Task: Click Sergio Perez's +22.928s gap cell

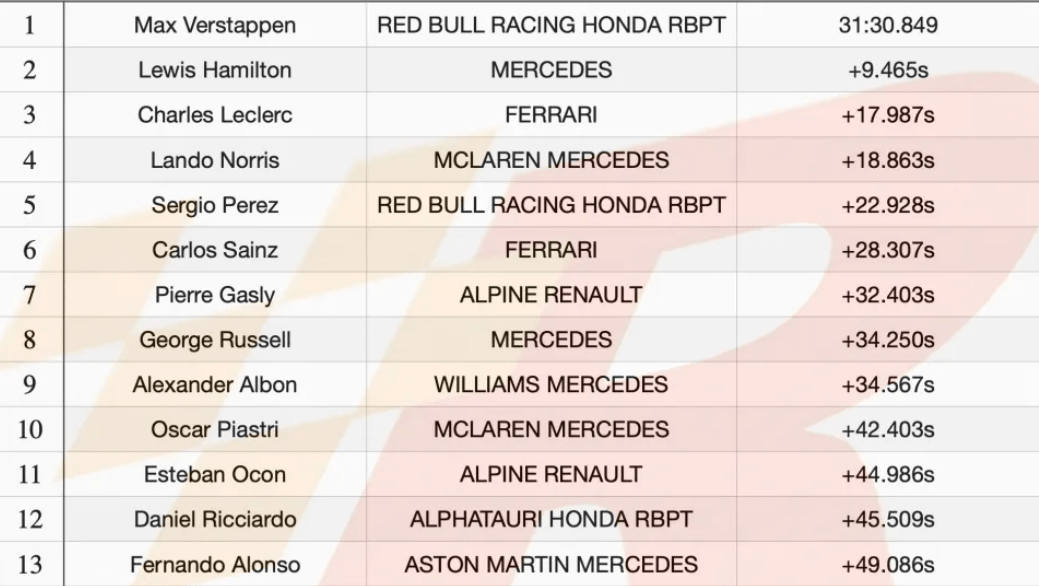Action: pyautogui.click(x=887, y=205)
